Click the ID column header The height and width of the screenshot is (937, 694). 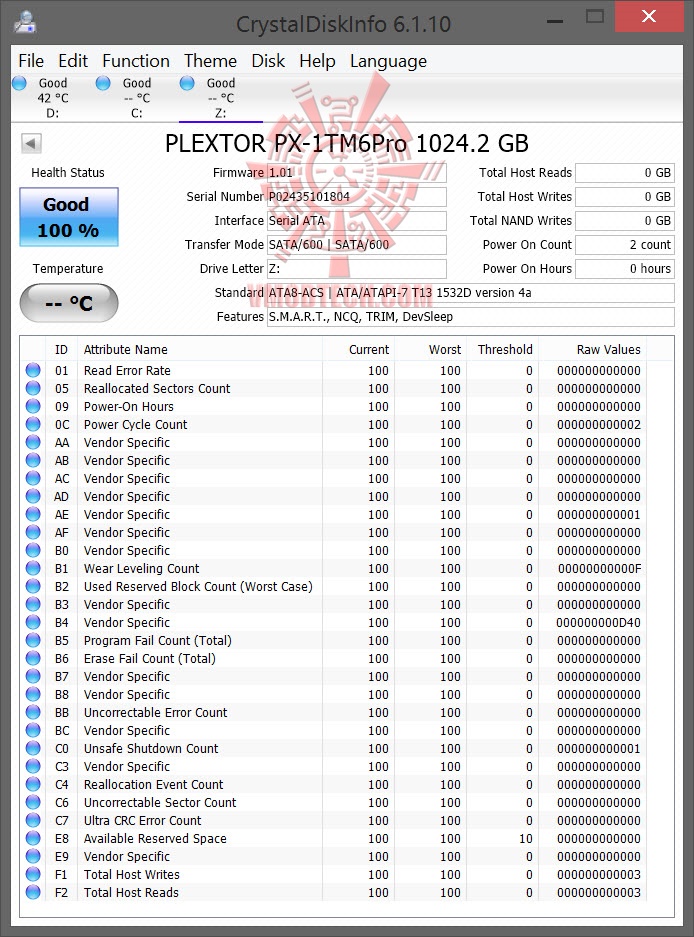(x=61, y=350)
